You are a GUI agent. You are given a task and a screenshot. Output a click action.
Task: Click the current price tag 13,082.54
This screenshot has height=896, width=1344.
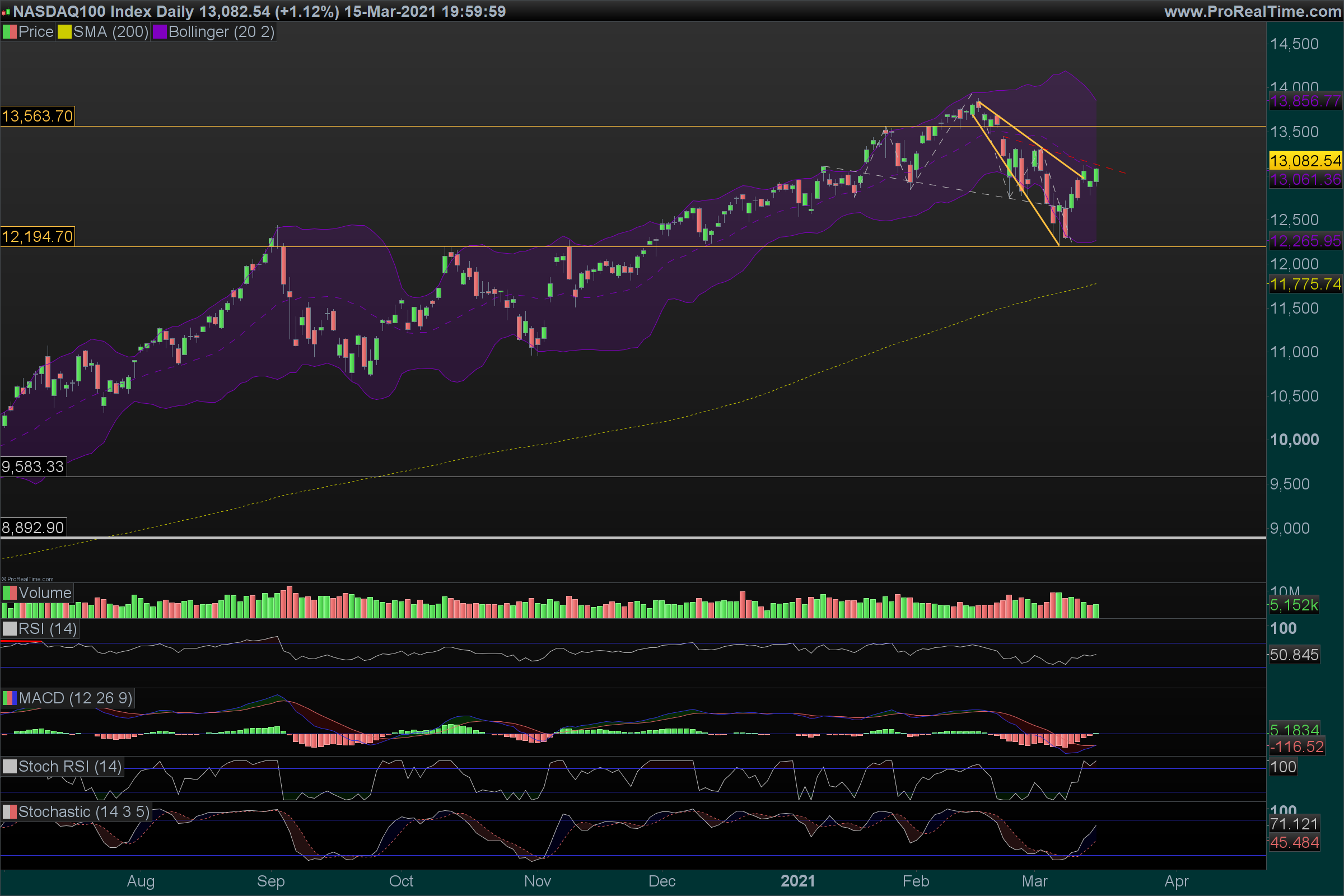pyautogui.click(x=1305, y=161)
